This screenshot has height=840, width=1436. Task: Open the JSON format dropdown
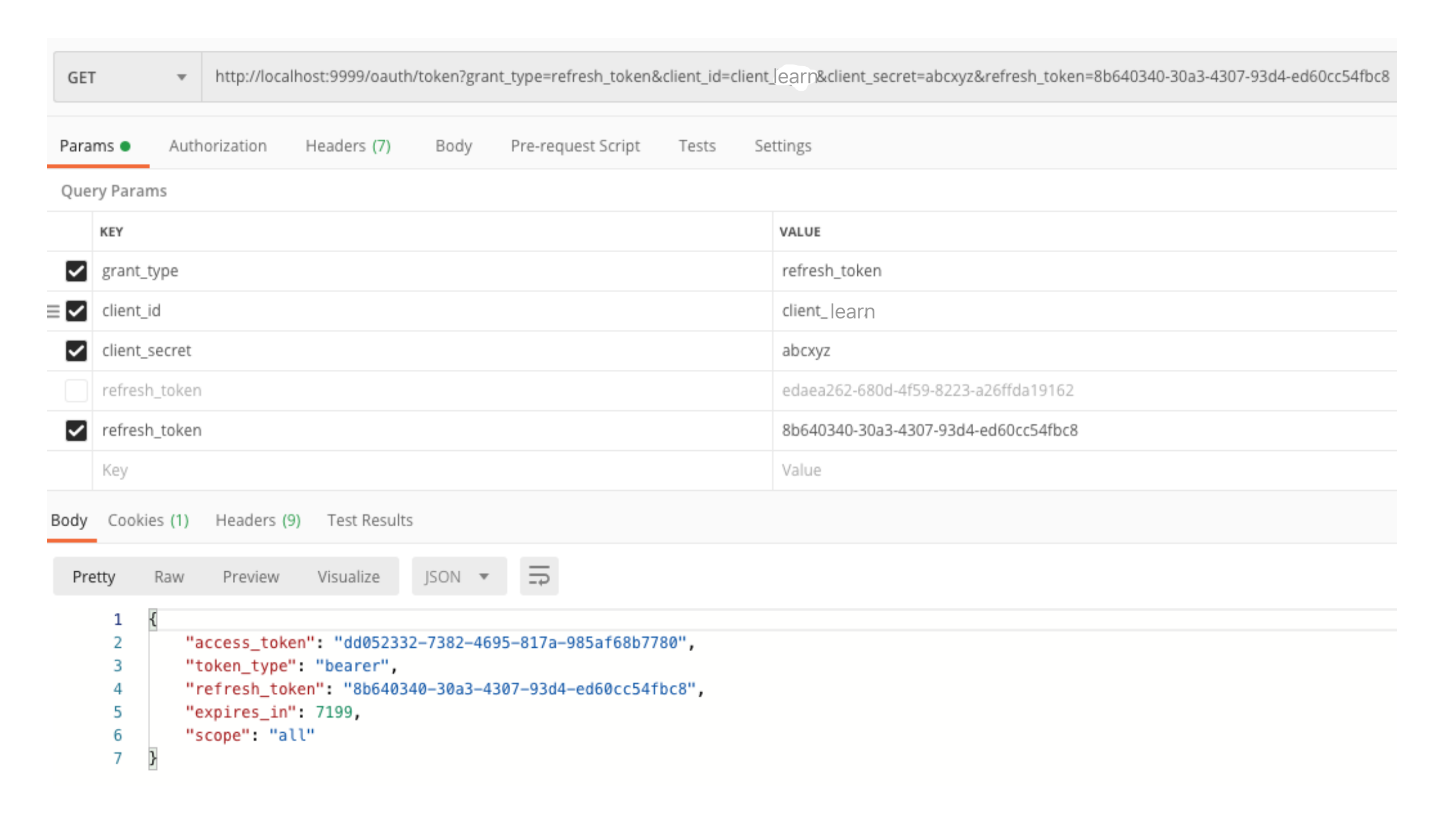tap(458, 576)
